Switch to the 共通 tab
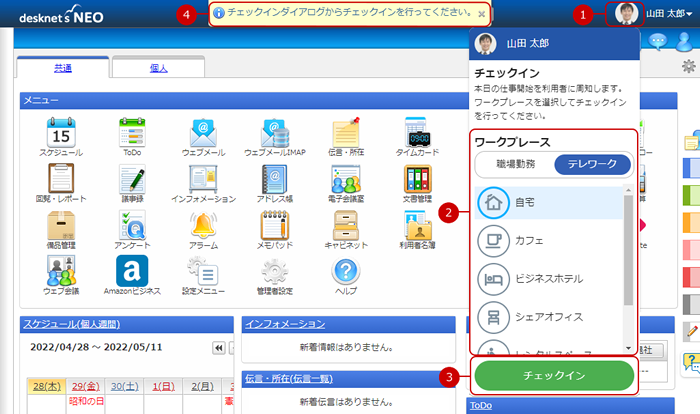The width and height of the screenshot is (700, 414). (x=63, y=68)
